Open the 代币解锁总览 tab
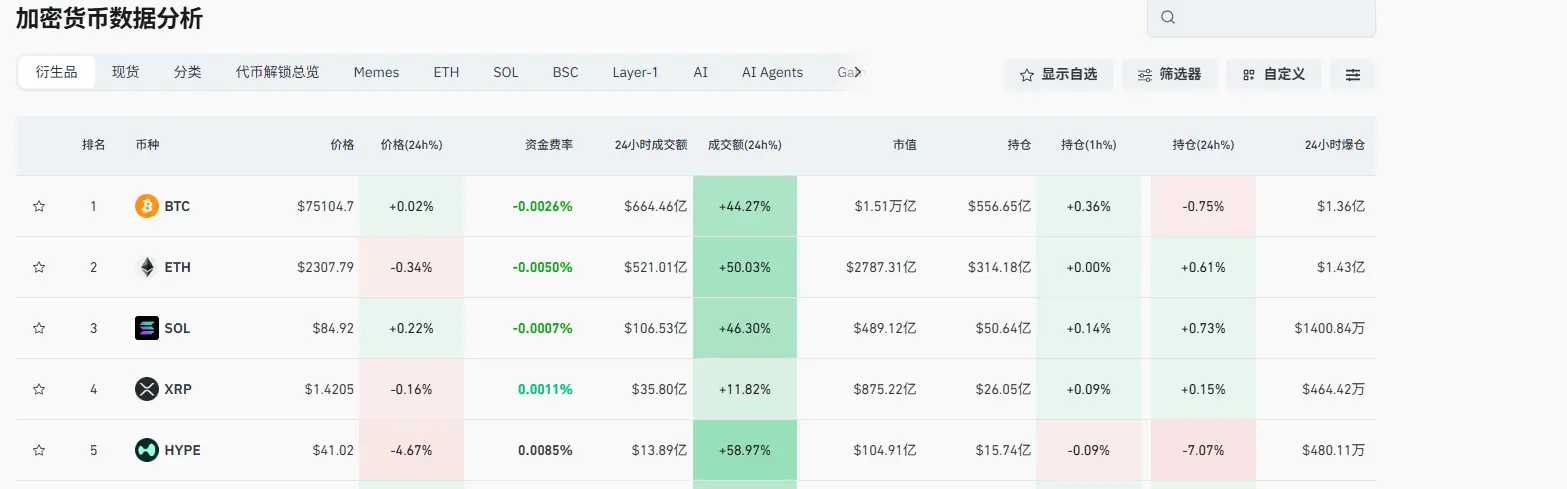Screen dimensions: 1567x489 tap(278, 72)
